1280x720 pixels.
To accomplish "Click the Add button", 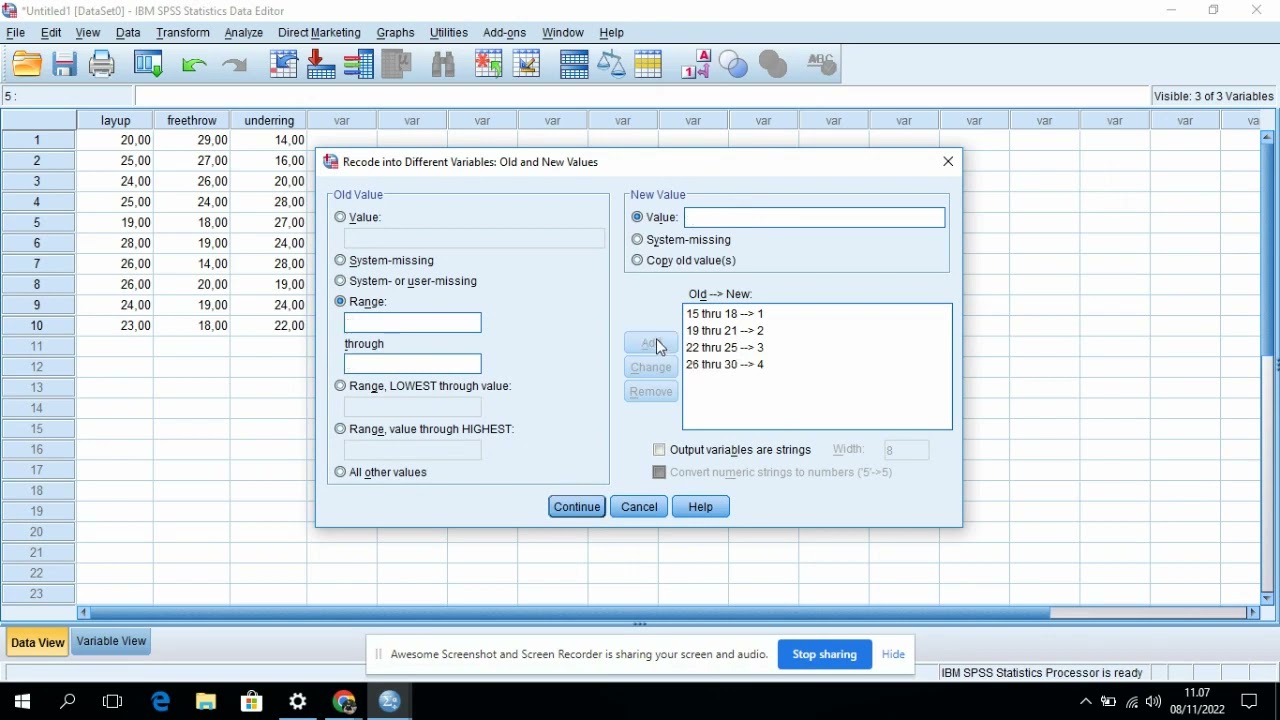I will point(651,343).
